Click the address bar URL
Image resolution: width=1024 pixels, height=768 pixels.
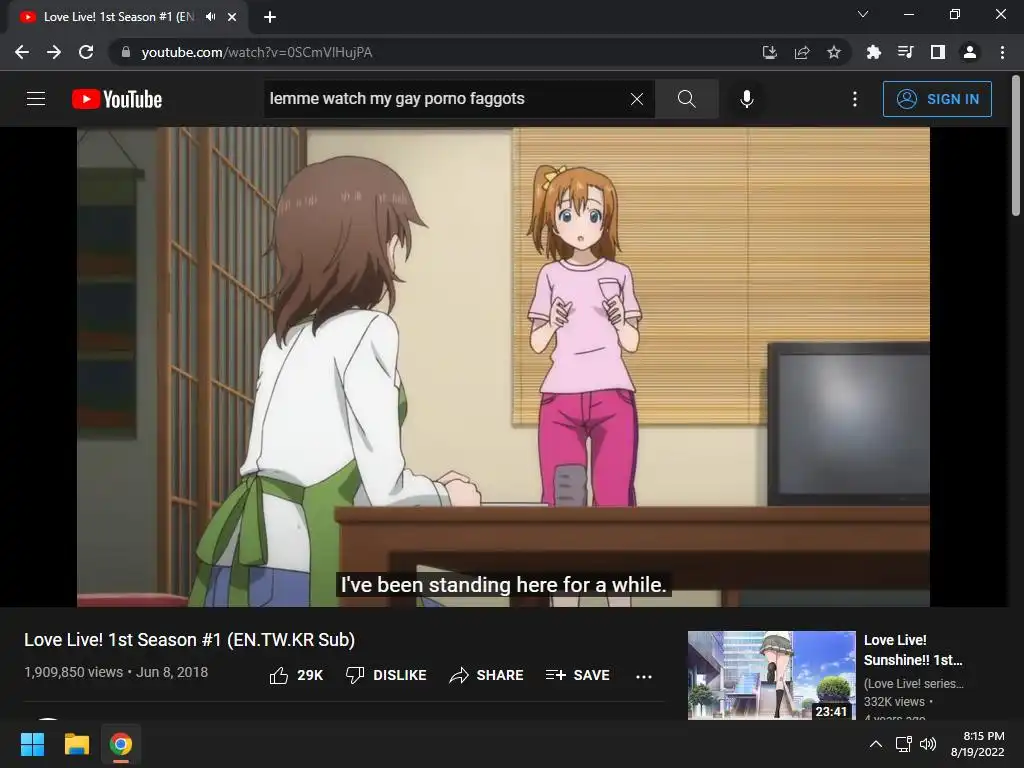[x=257, y=52]
